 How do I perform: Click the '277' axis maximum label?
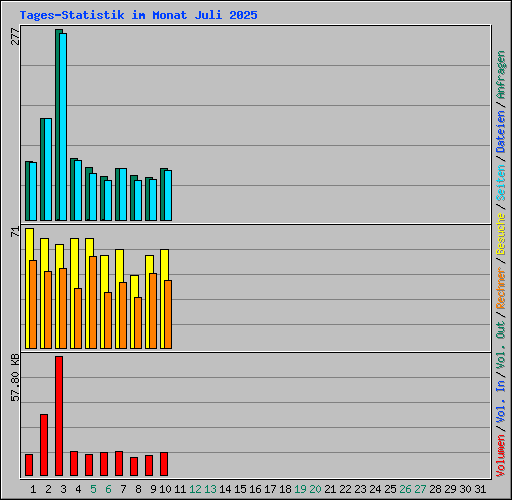(x=15, y=37)
